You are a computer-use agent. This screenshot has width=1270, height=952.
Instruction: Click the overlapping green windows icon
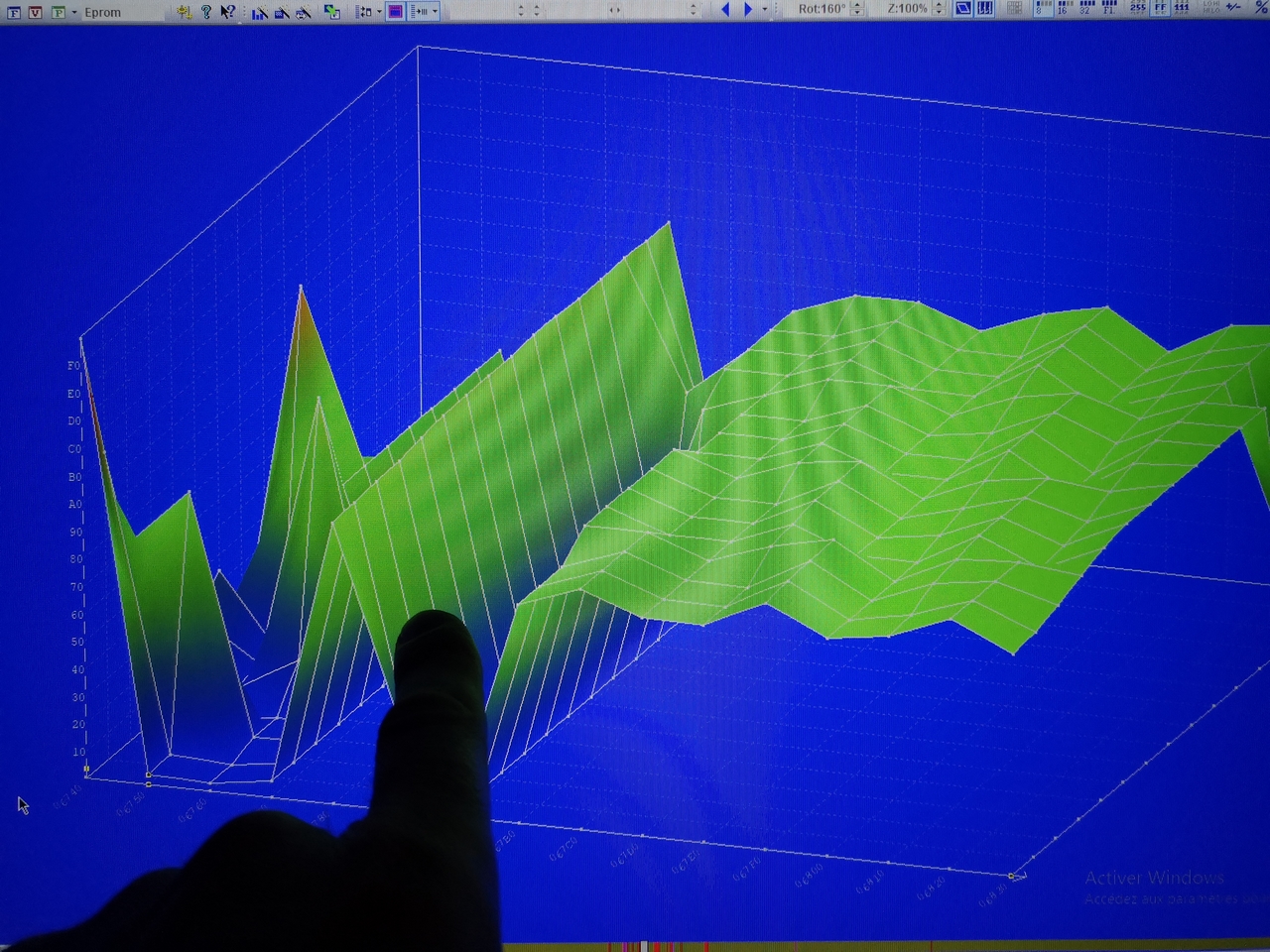(331, 12)
